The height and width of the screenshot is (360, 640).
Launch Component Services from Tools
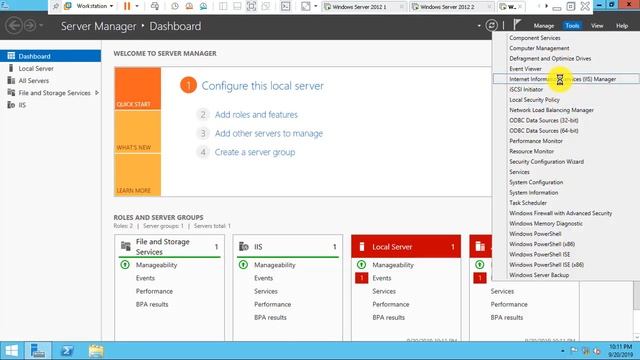pos(534,38)
